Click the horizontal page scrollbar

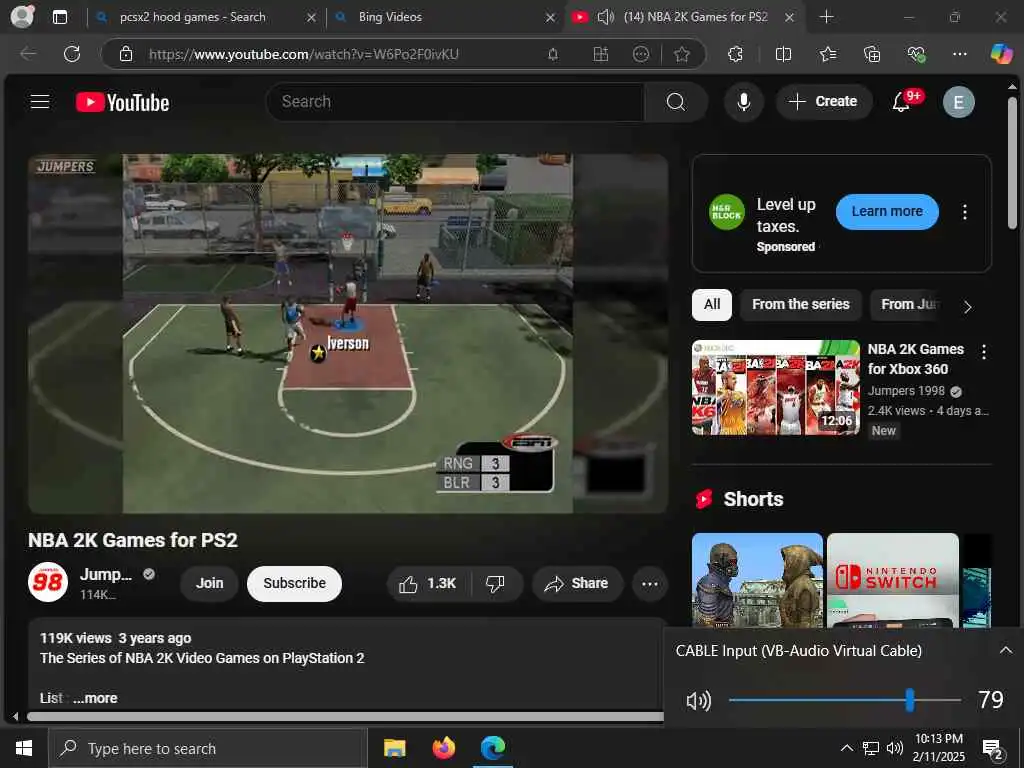[345, 716]
